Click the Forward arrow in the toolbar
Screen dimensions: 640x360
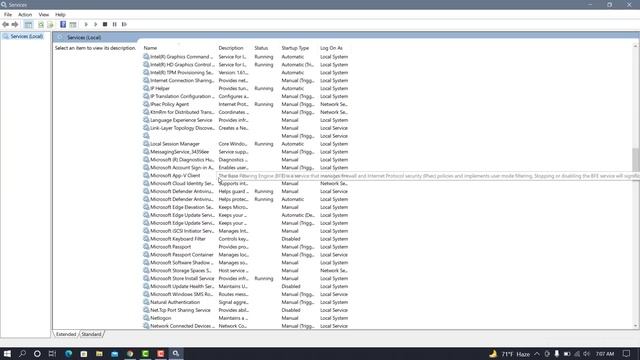15,24
